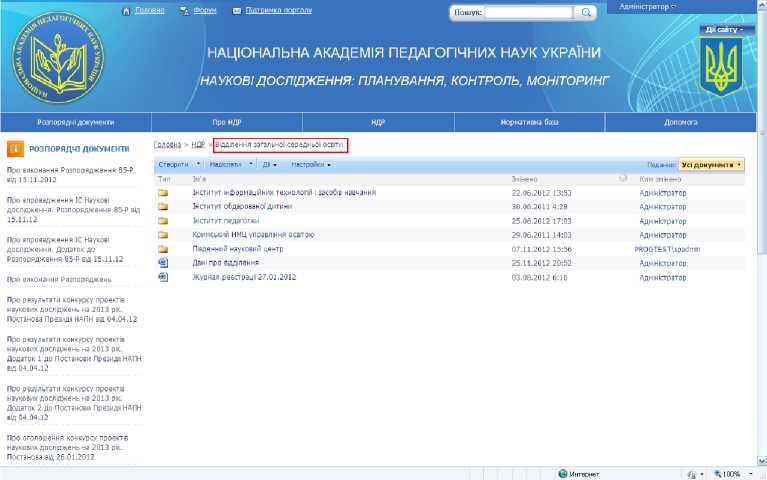Follow the Форум link in header
The width and height of the screenshot is (767, 480).
tap(205, 10)
